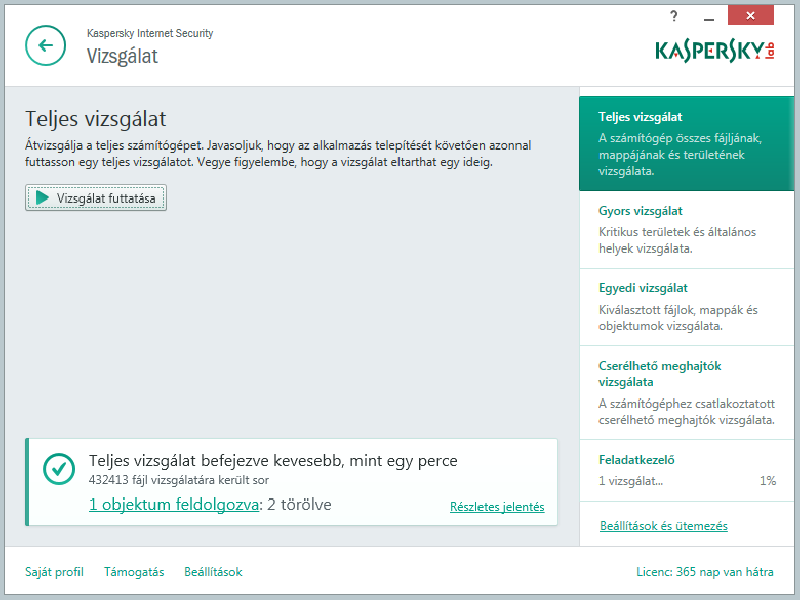The image size is (800, 600).
Task: Click the 2 törölve text
Action: coord(299,505)
